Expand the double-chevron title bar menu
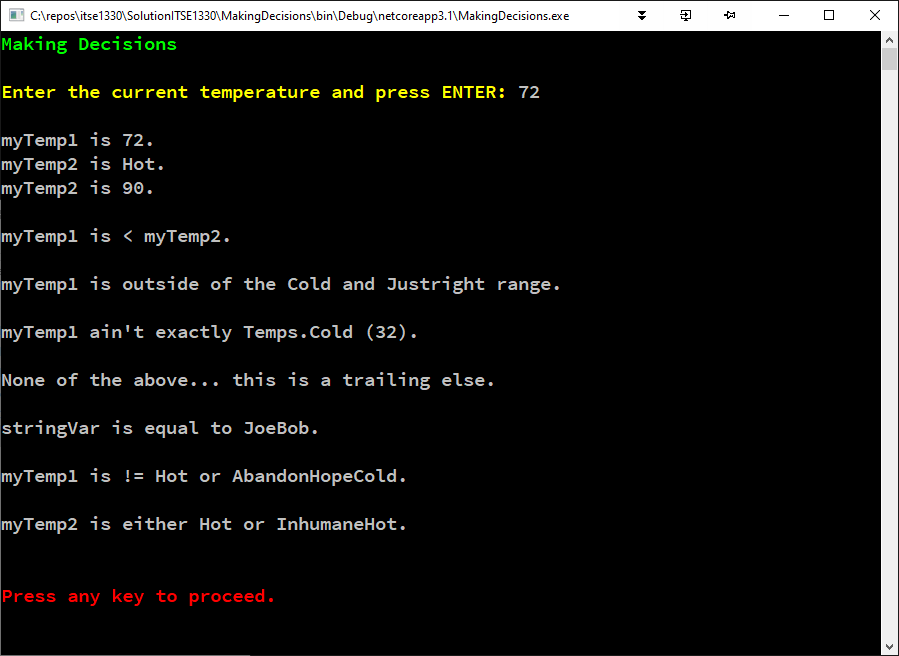 click(641, 15)
